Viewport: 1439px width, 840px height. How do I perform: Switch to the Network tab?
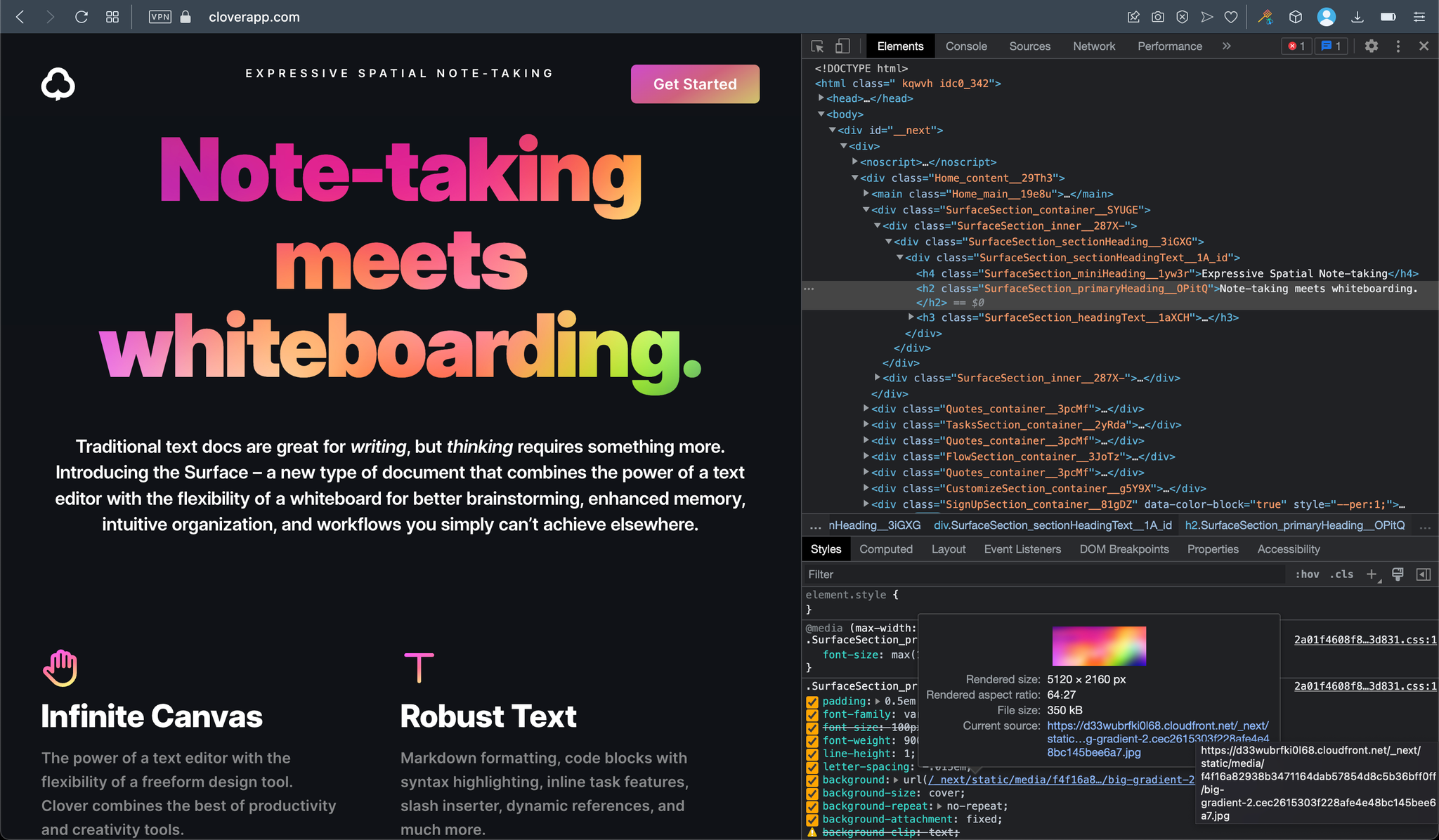[x=1094, y=46]
